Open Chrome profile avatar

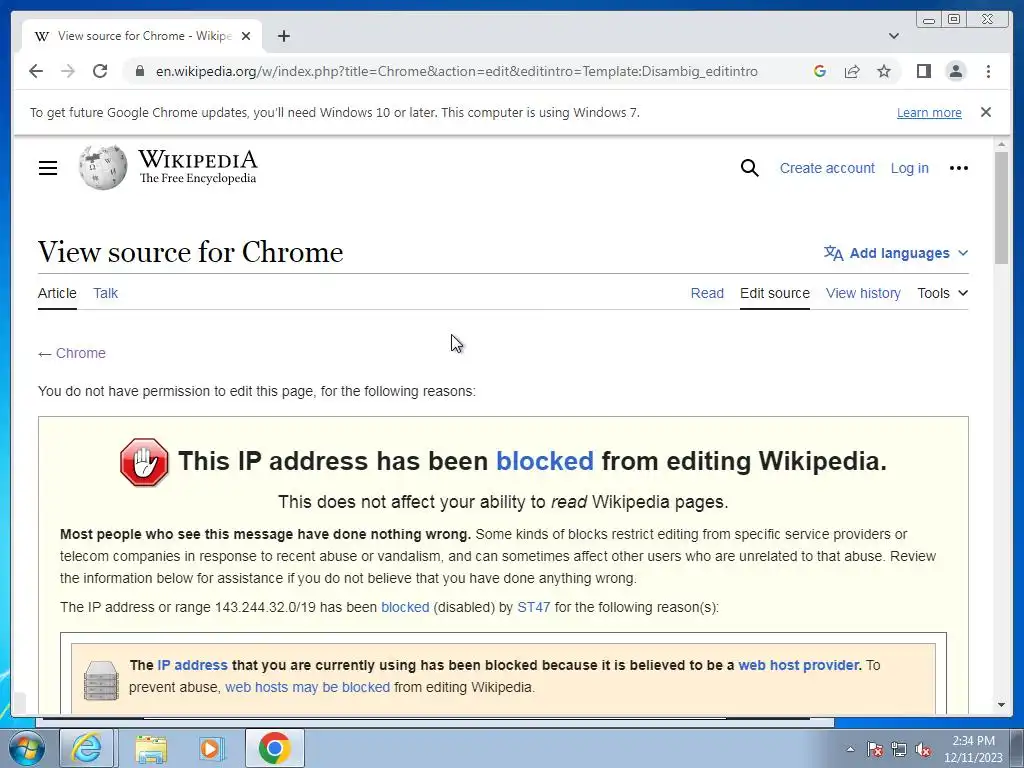pyautogui.click(x=955, y=71)
